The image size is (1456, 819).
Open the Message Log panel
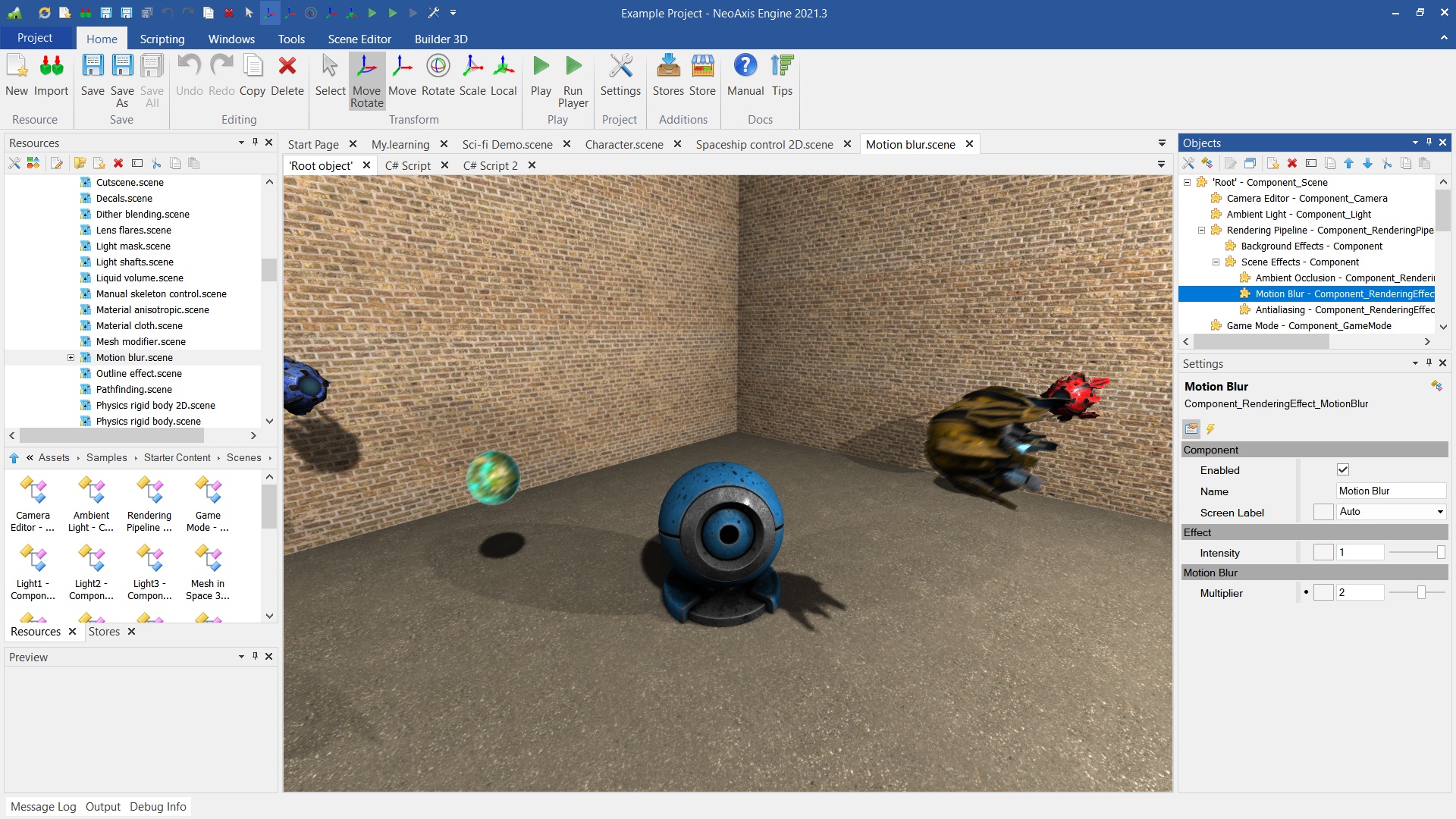click(x=43, y=807)
